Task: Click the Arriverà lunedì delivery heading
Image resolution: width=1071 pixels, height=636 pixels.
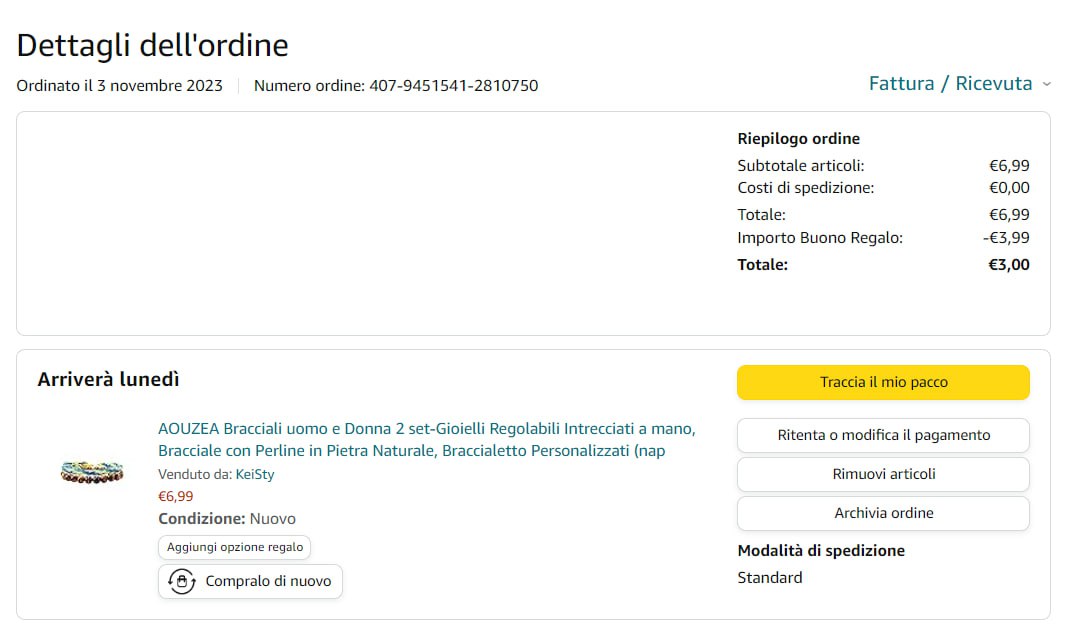Action: [x=108, y=380]
